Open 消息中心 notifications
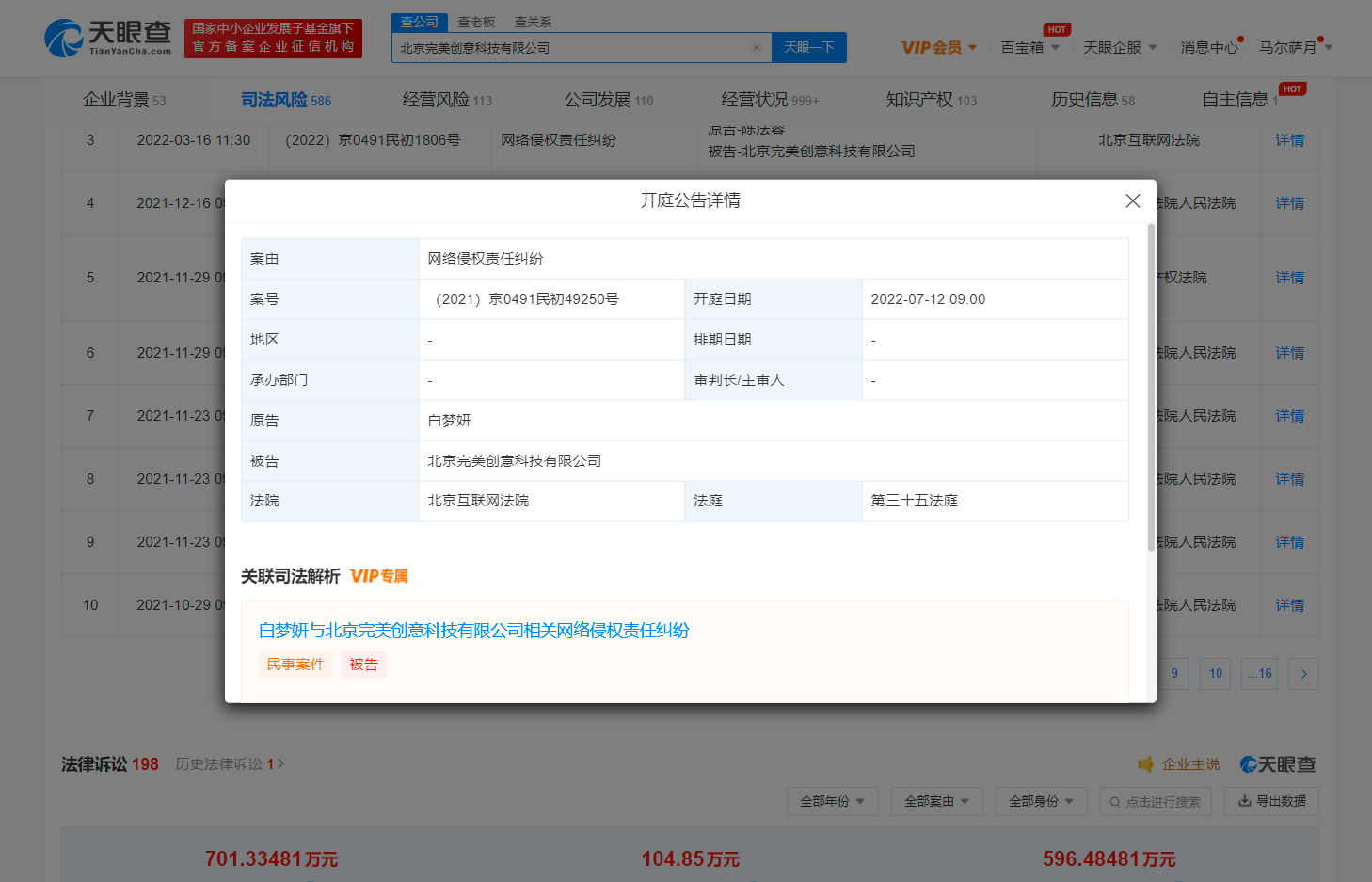 coord(1209,47)
